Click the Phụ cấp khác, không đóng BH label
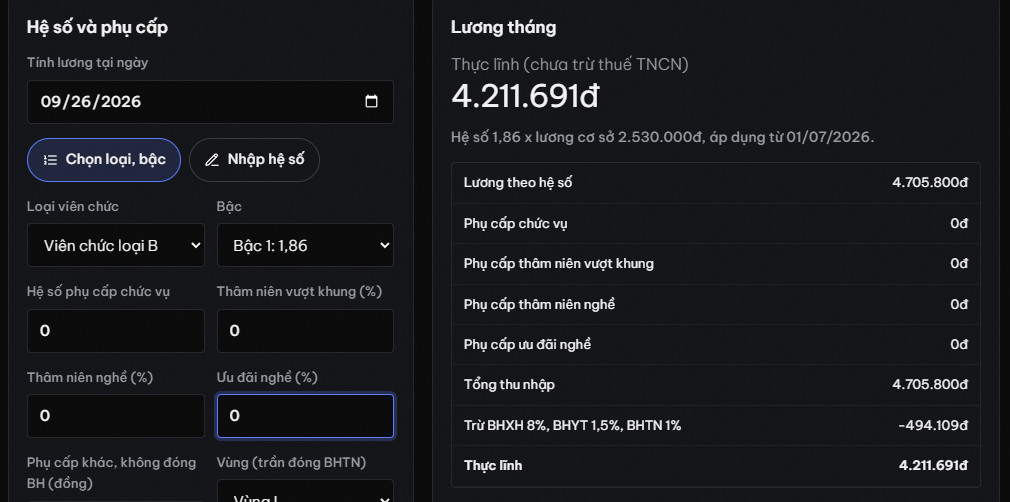This screenshot has height=502, width=1010. point(111,472)
